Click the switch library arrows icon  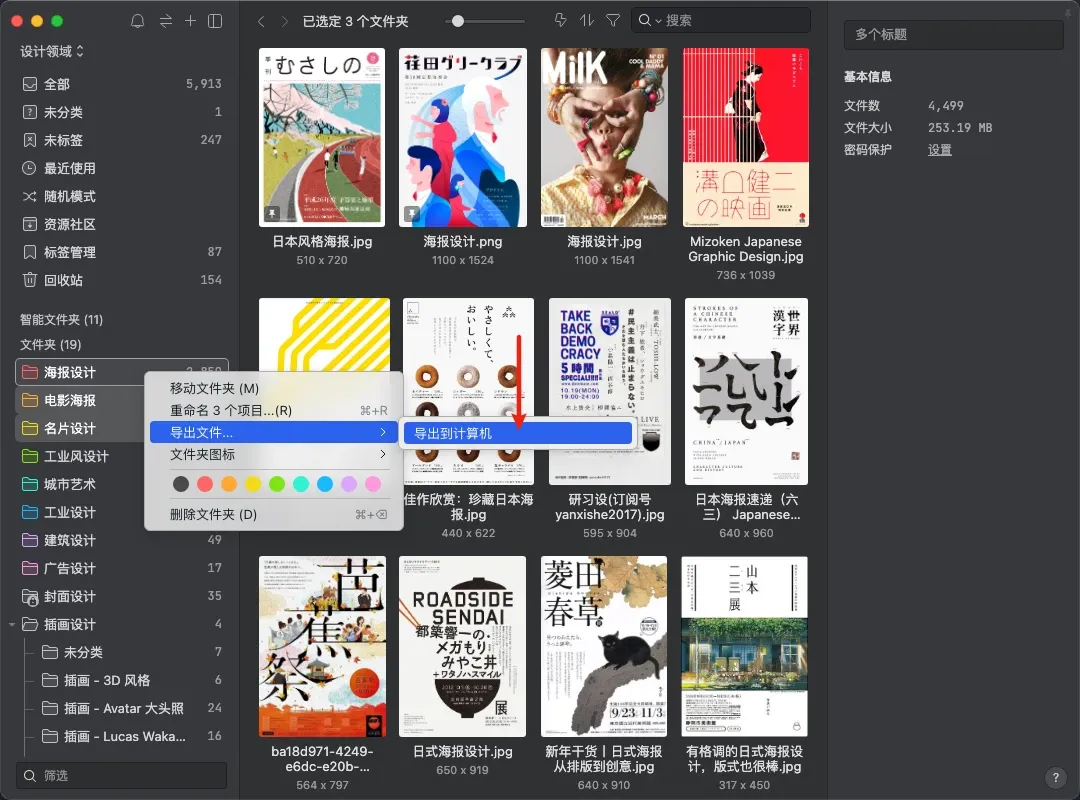[166, 21]
